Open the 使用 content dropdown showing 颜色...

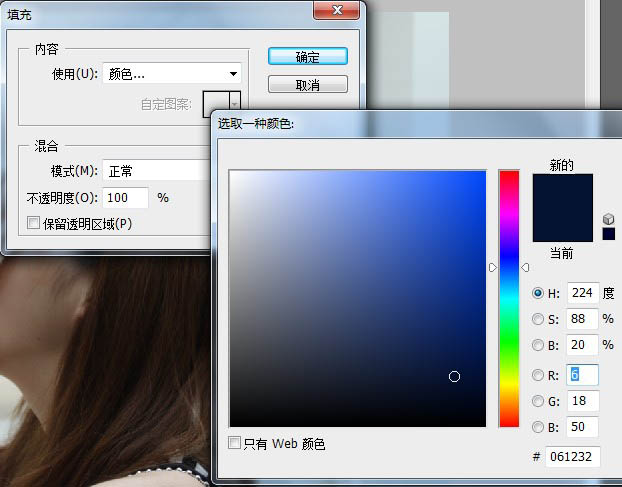pos(172,73)
